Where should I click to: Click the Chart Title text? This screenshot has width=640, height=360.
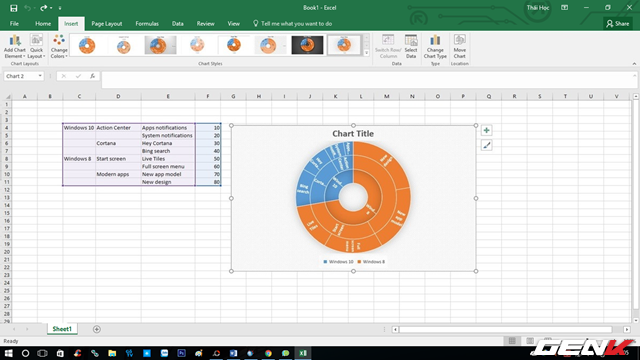pos(353,133)
